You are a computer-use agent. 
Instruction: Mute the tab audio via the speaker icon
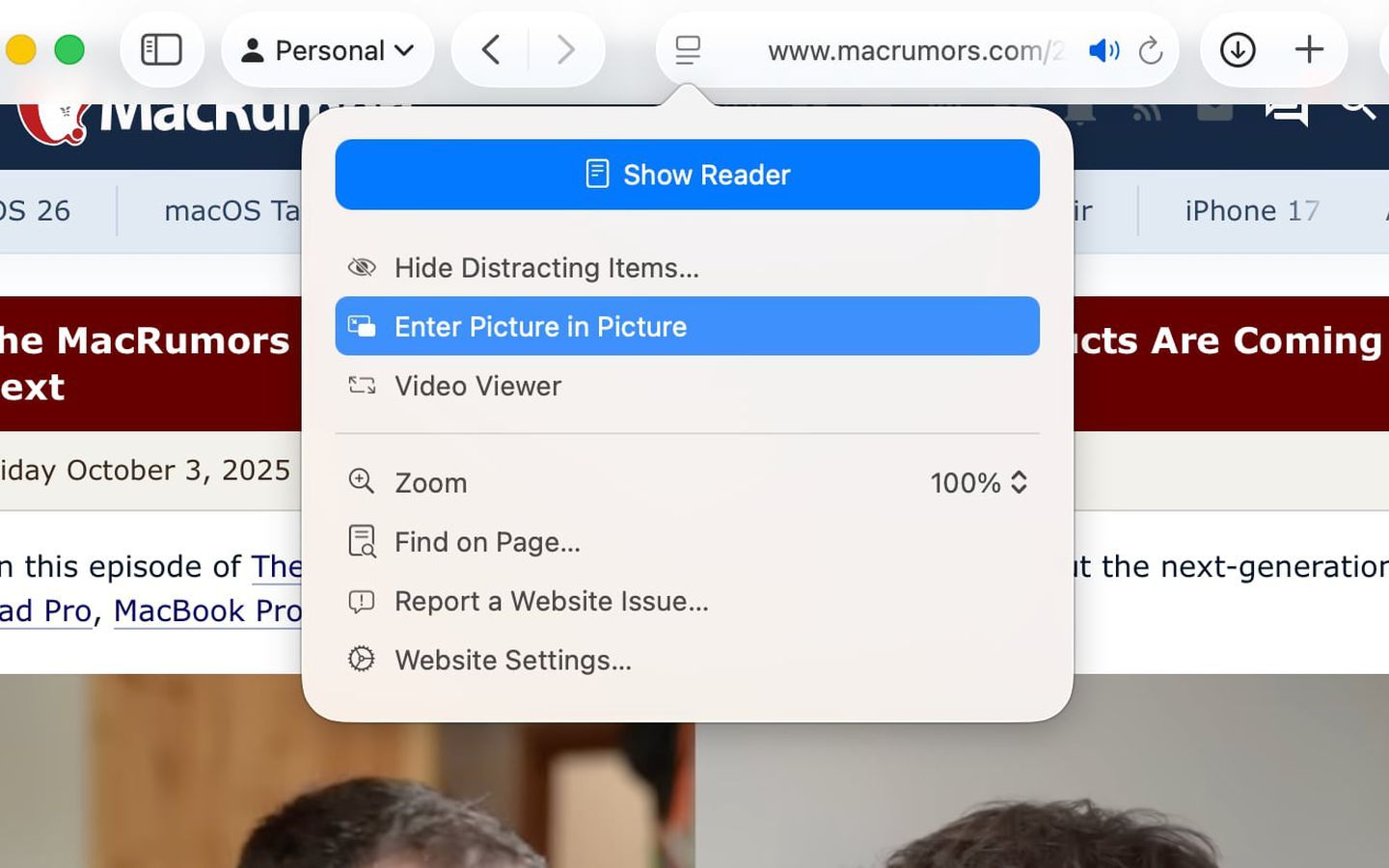click(1103, 50)
